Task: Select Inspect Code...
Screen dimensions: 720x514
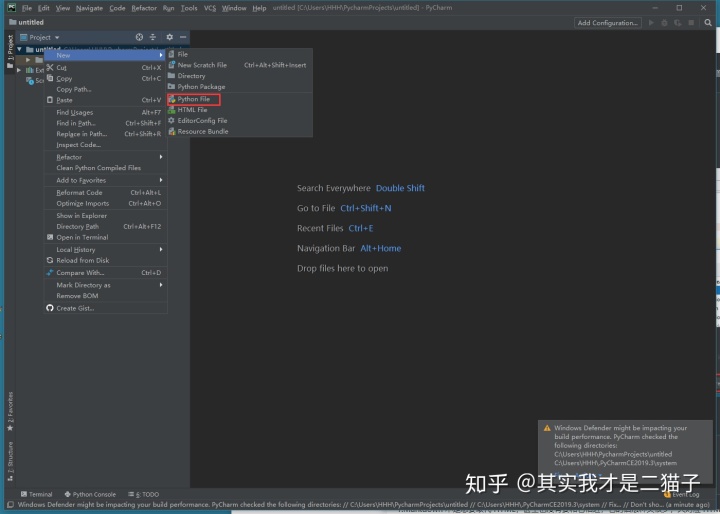Action: tap(105, 145)
